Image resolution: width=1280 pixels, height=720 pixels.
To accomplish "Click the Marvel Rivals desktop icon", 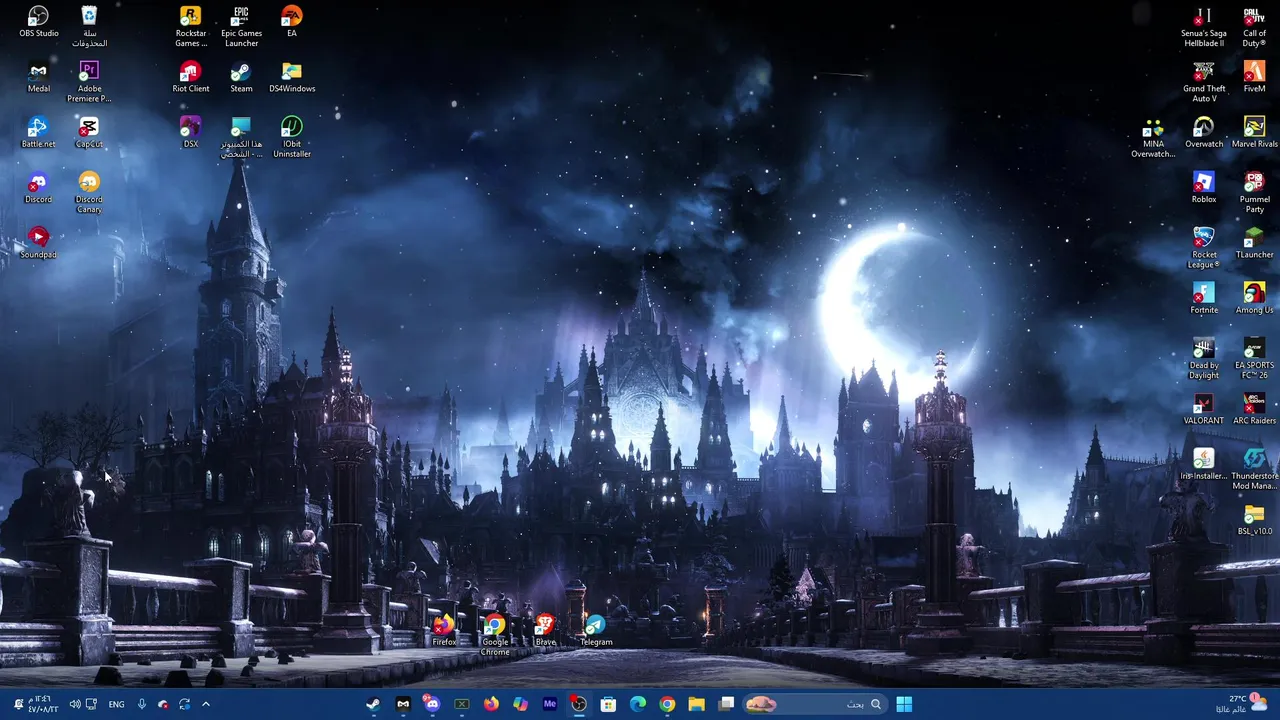I will (1254, 132).
